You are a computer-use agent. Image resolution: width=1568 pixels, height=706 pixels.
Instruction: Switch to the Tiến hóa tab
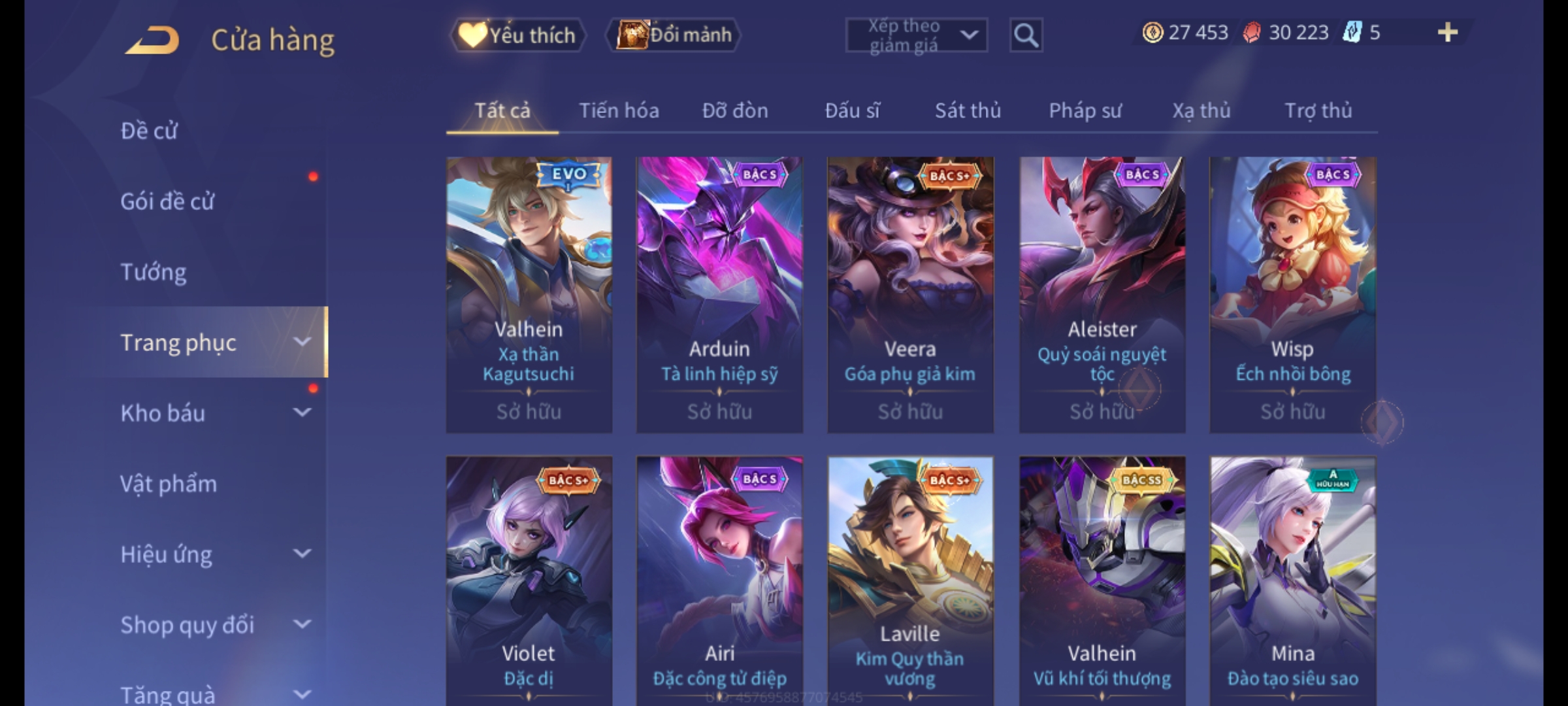pyautogui.click(x=619, y=110)
